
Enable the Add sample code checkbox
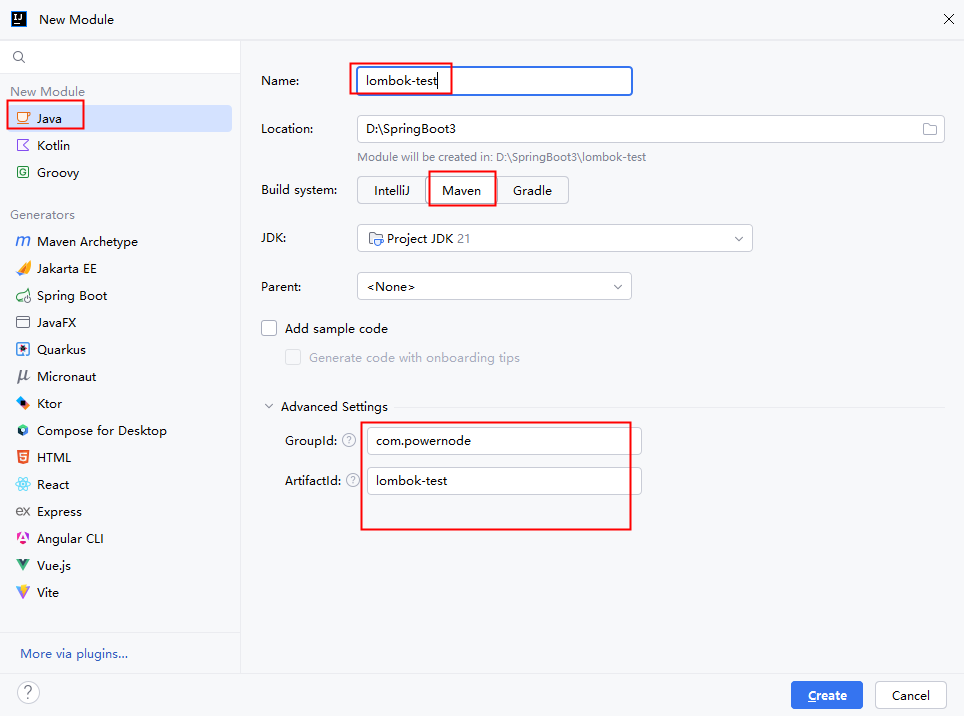(x=269, y=328)
